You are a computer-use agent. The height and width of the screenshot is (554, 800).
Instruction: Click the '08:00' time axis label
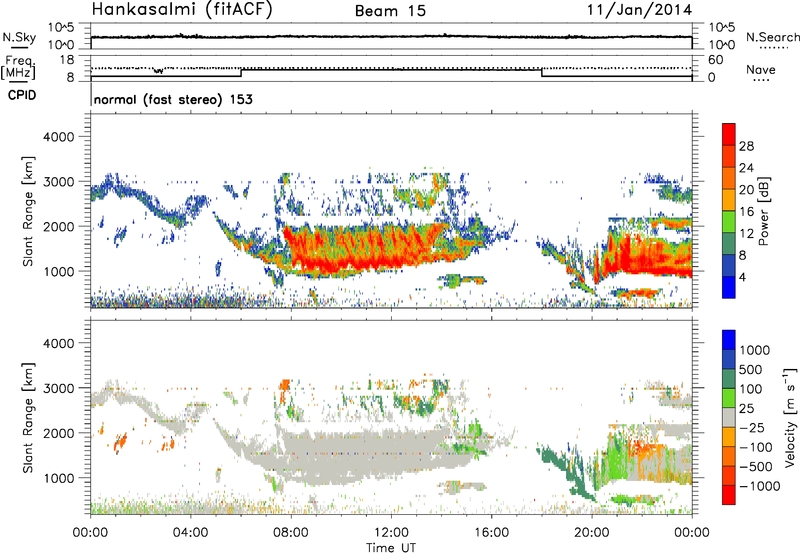291,533
